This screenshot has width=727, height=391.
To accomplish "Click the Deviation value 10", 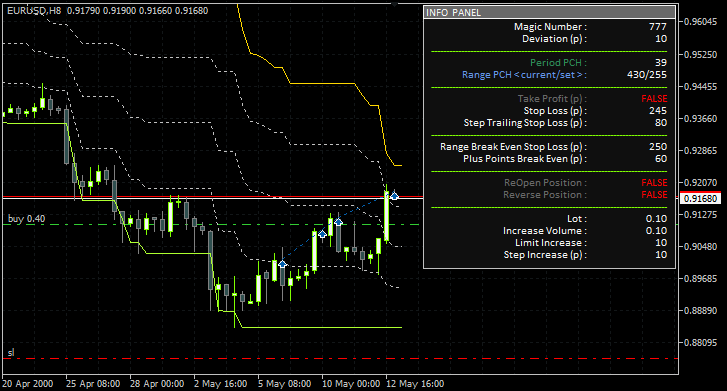I will pos(661,39).
